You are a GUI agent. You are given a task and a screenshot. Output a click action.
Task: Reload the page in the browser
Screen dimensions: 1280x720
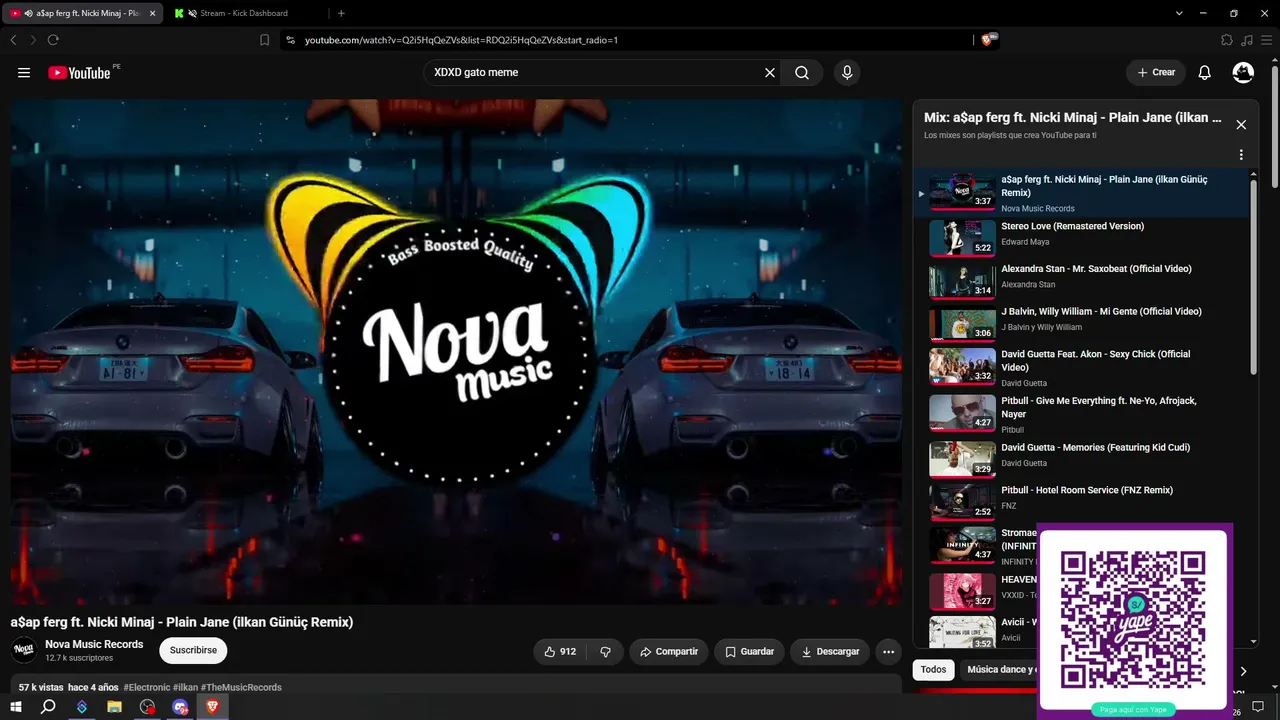coord(53,40)
